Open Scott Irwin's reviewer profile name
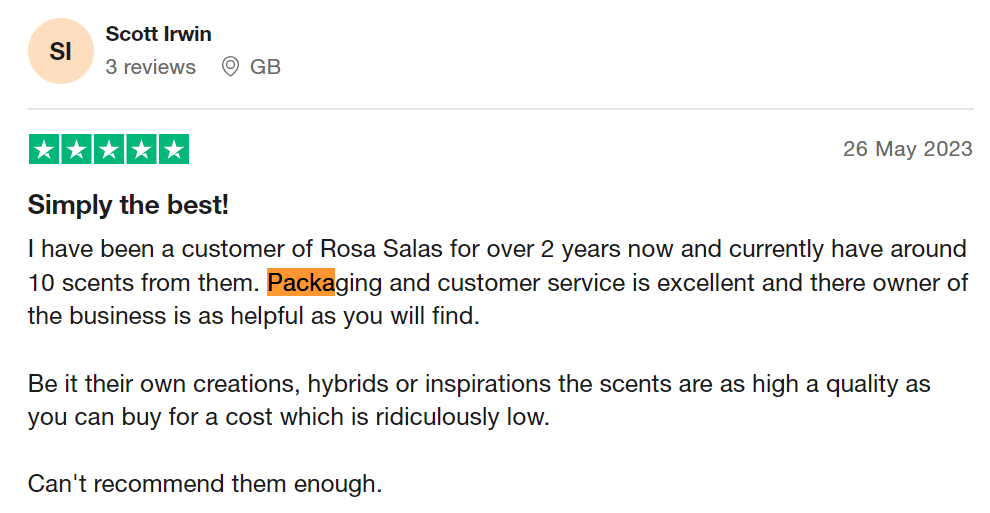Screen dimensions: 990x513 158,34
